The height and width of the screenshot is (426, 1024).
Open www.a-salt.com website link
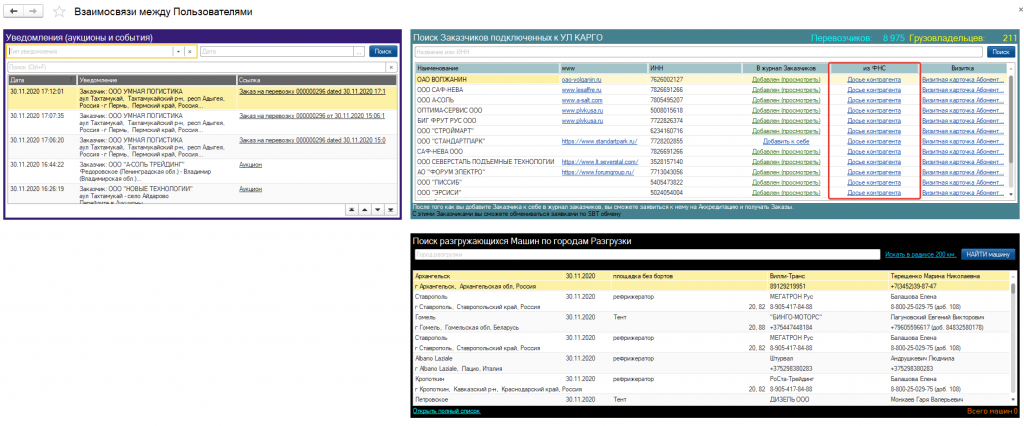(582, 100)
